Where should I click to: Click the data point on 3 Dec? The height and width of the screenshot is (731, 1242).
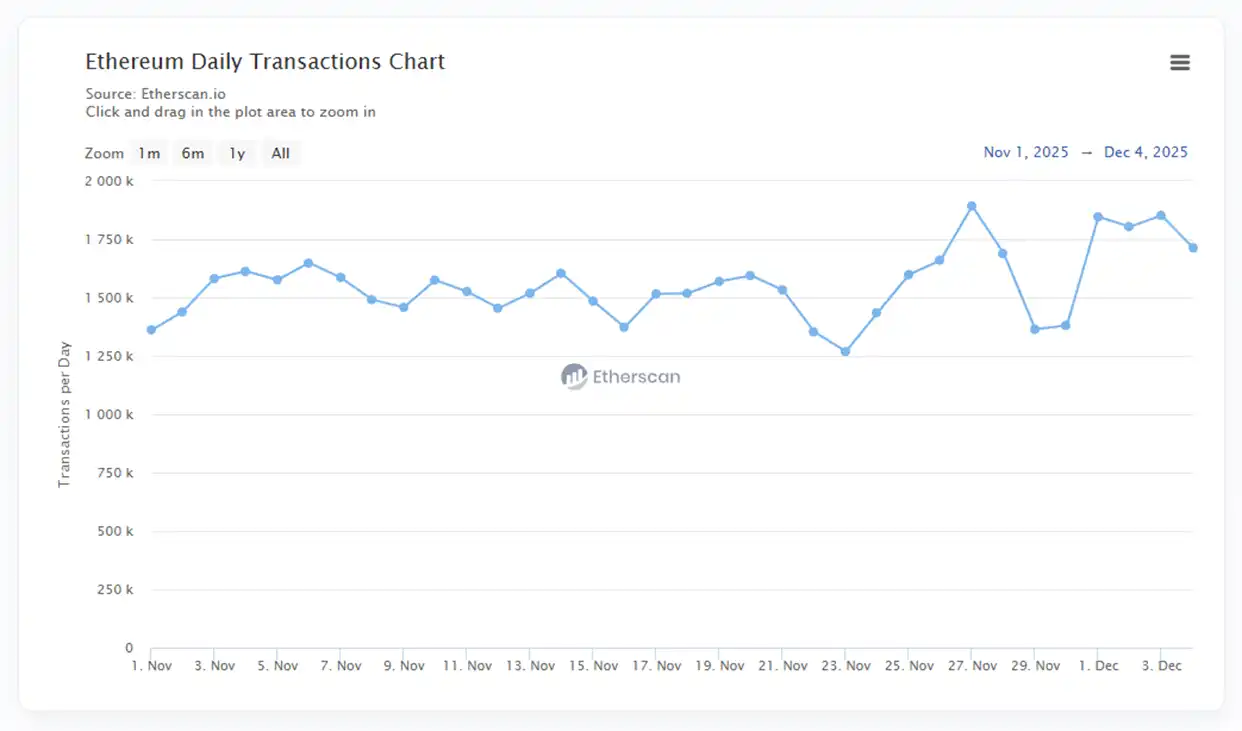click(1161, 215)
